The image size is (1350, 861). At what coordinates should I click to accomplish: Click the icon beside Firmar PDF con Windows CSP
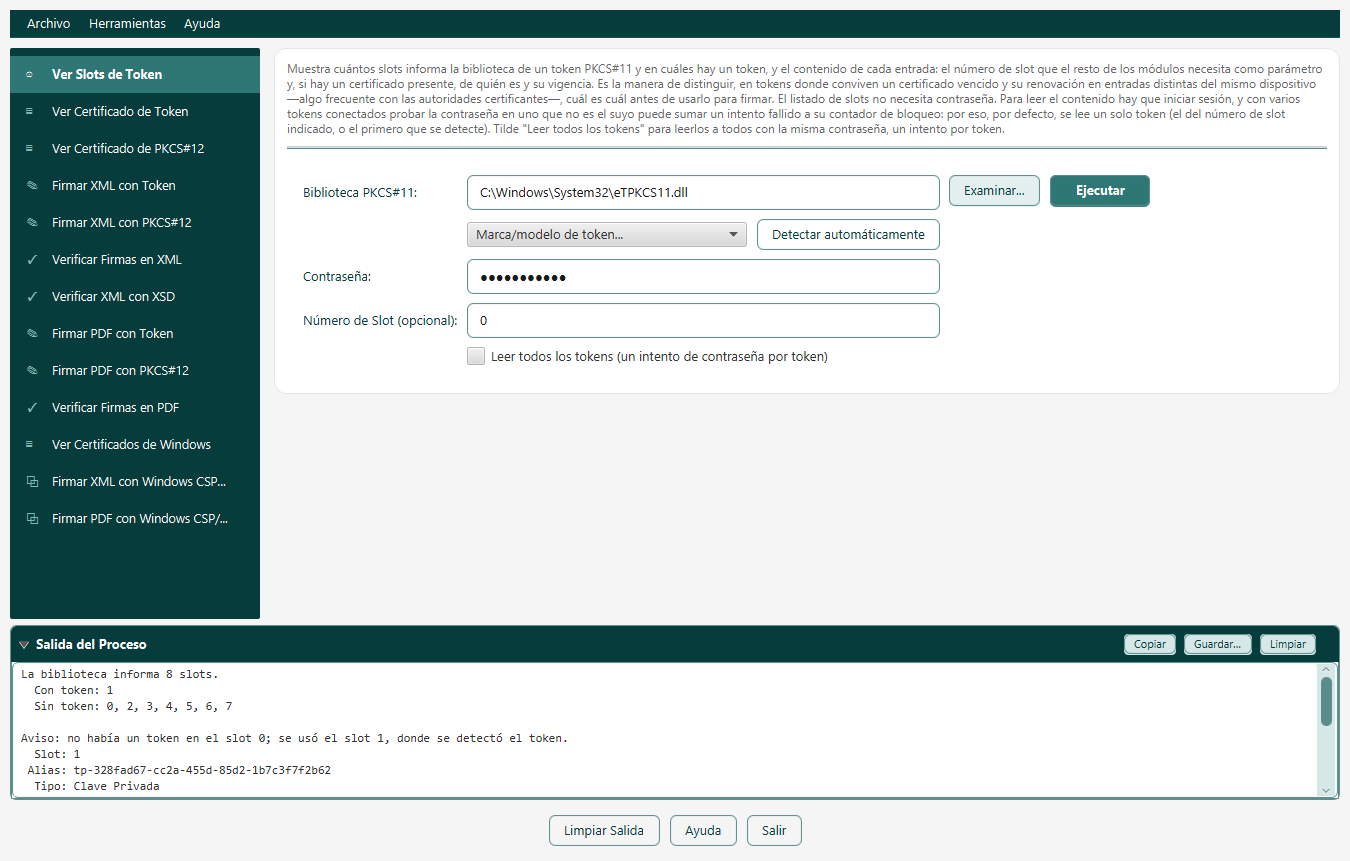[x=31, y=518]
